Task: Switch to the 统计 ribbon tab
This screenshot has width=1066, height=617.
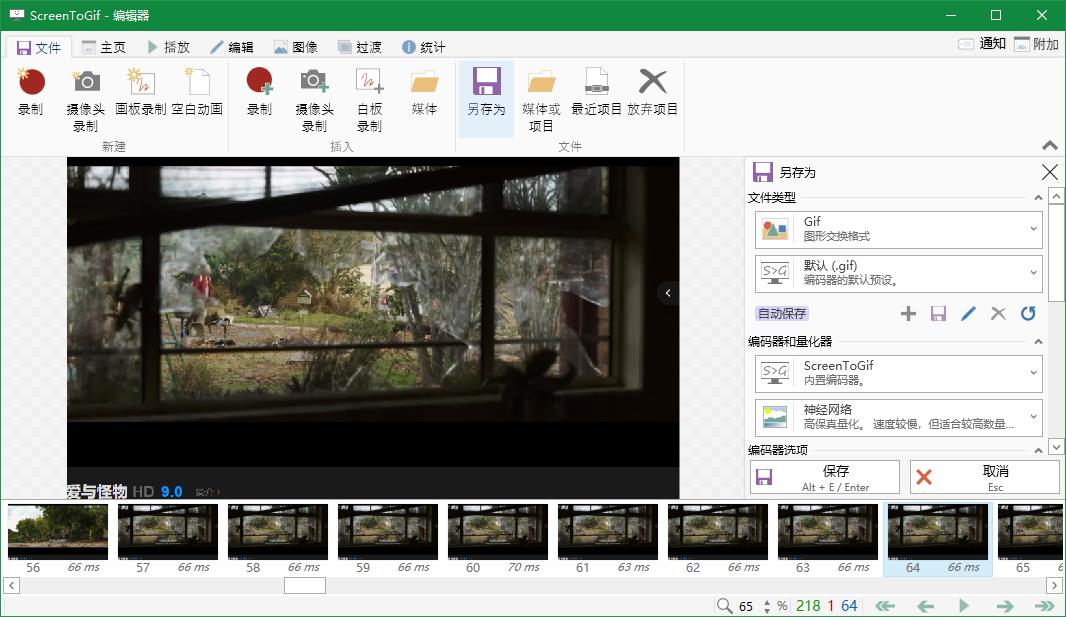Action: click(424, 47)
